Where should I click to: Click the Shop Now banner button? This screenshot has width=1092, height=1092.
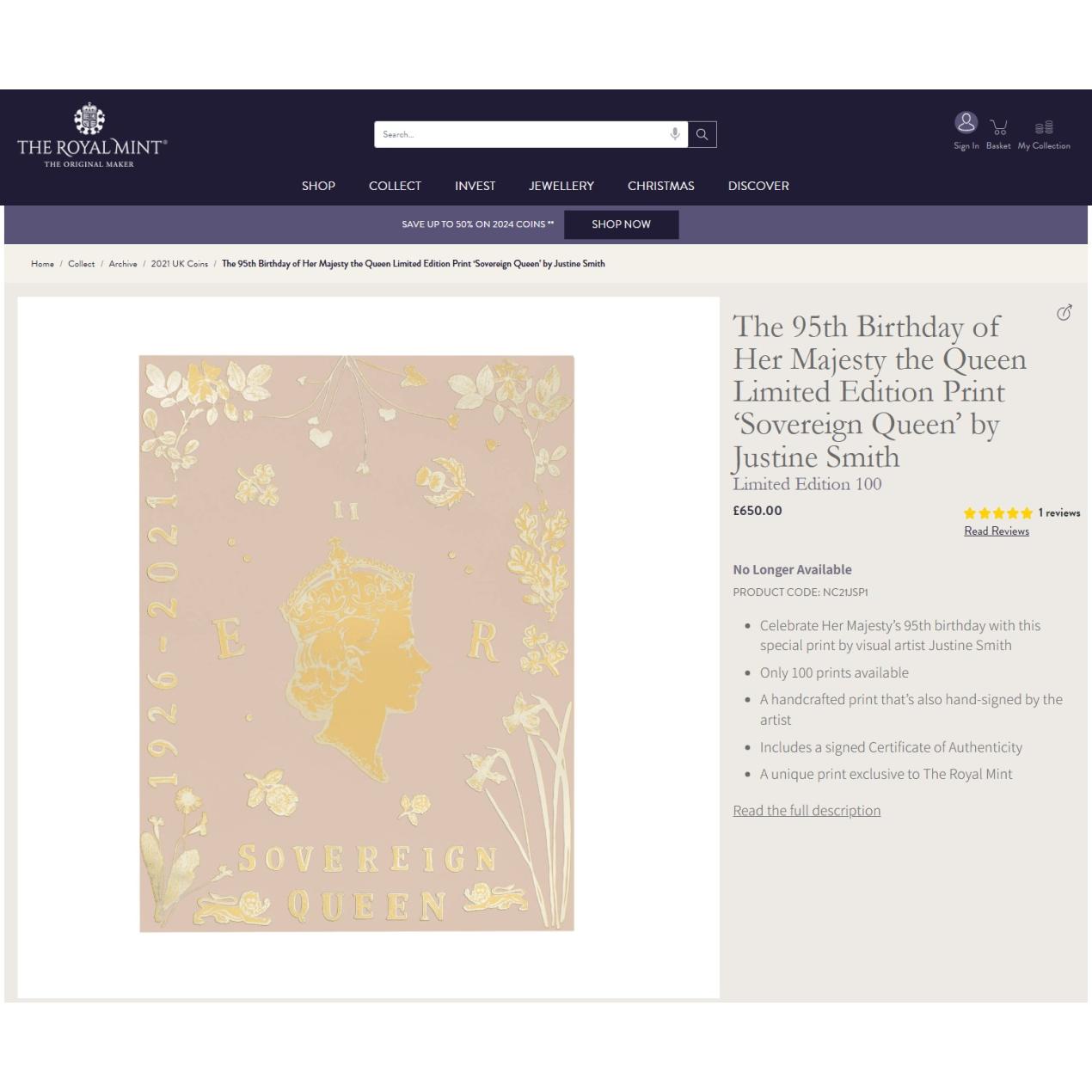click(621, 224)
